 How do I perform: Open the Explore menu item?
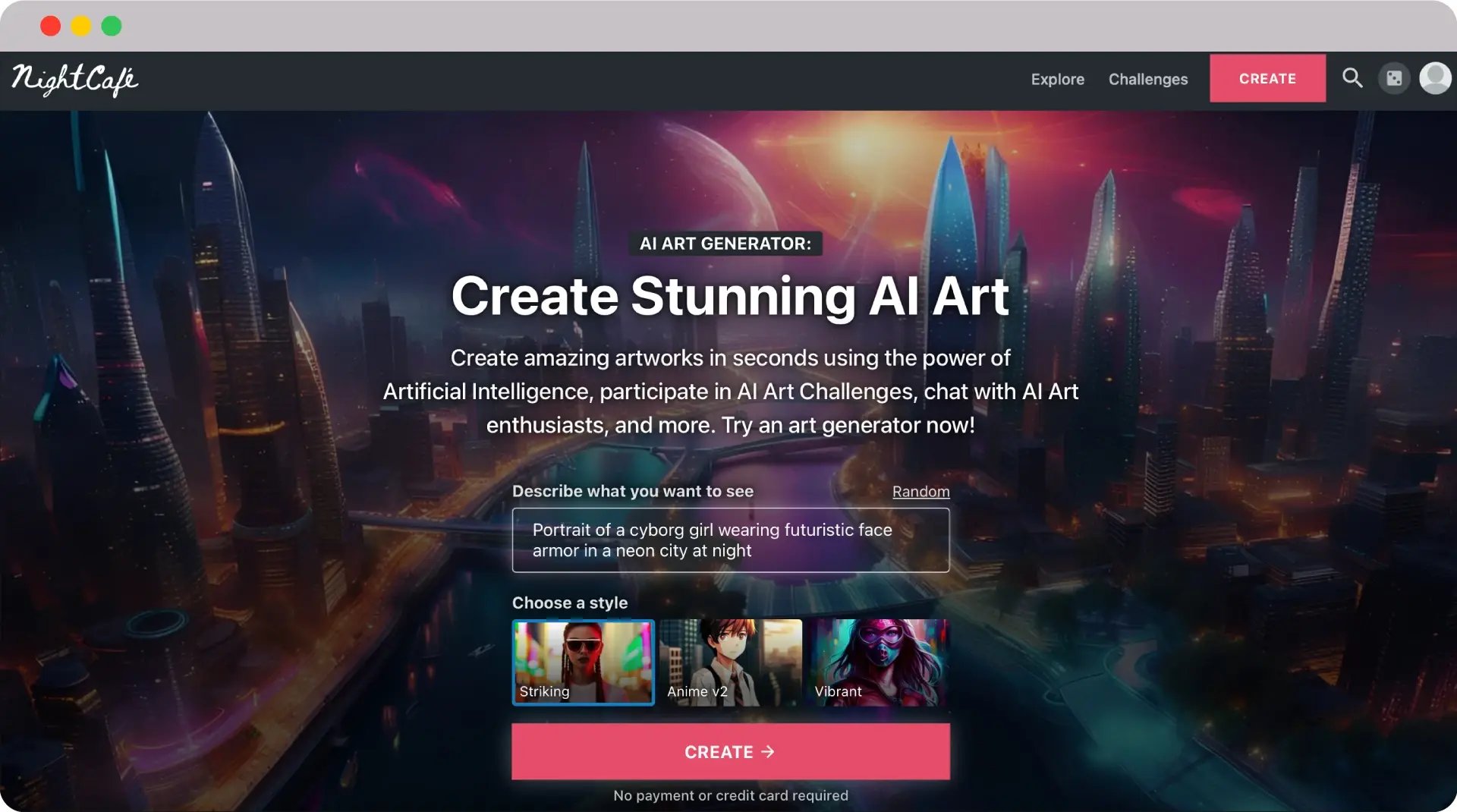(x=1057, y=79)
